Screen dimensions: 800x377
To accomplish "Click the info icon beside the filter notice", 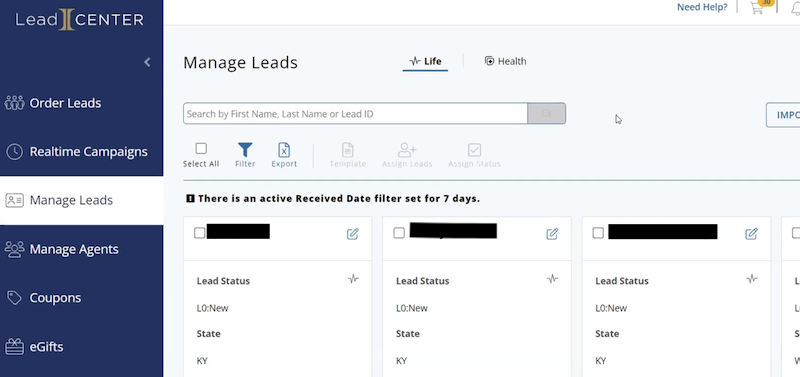I will (190, 198).
